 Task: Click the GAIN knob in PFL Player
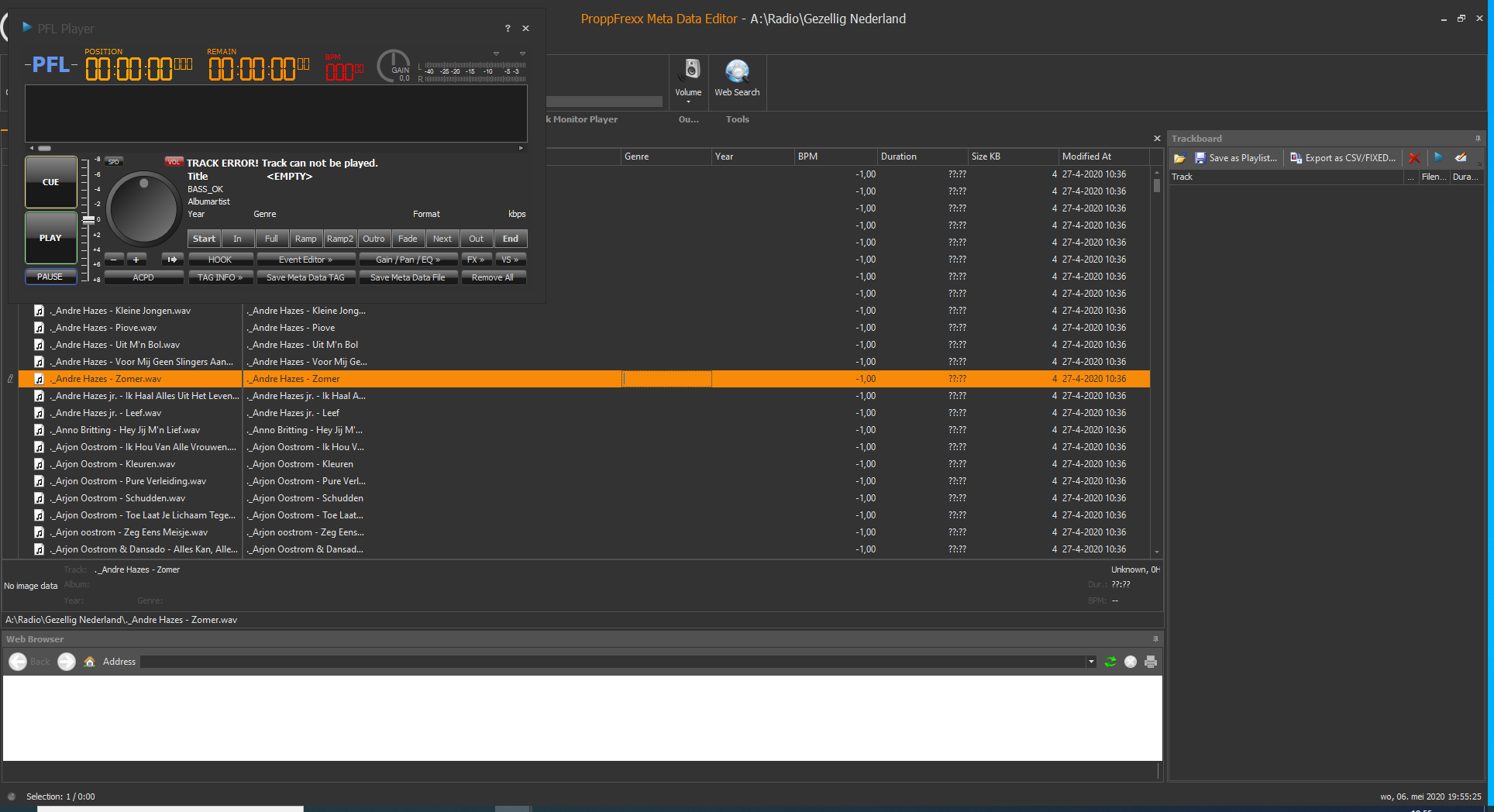(394, 66)
